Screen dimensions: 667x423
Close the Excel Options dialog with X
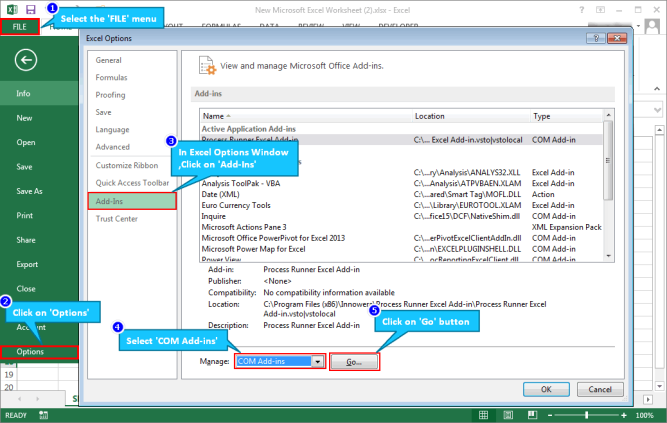tap(617, 38)
